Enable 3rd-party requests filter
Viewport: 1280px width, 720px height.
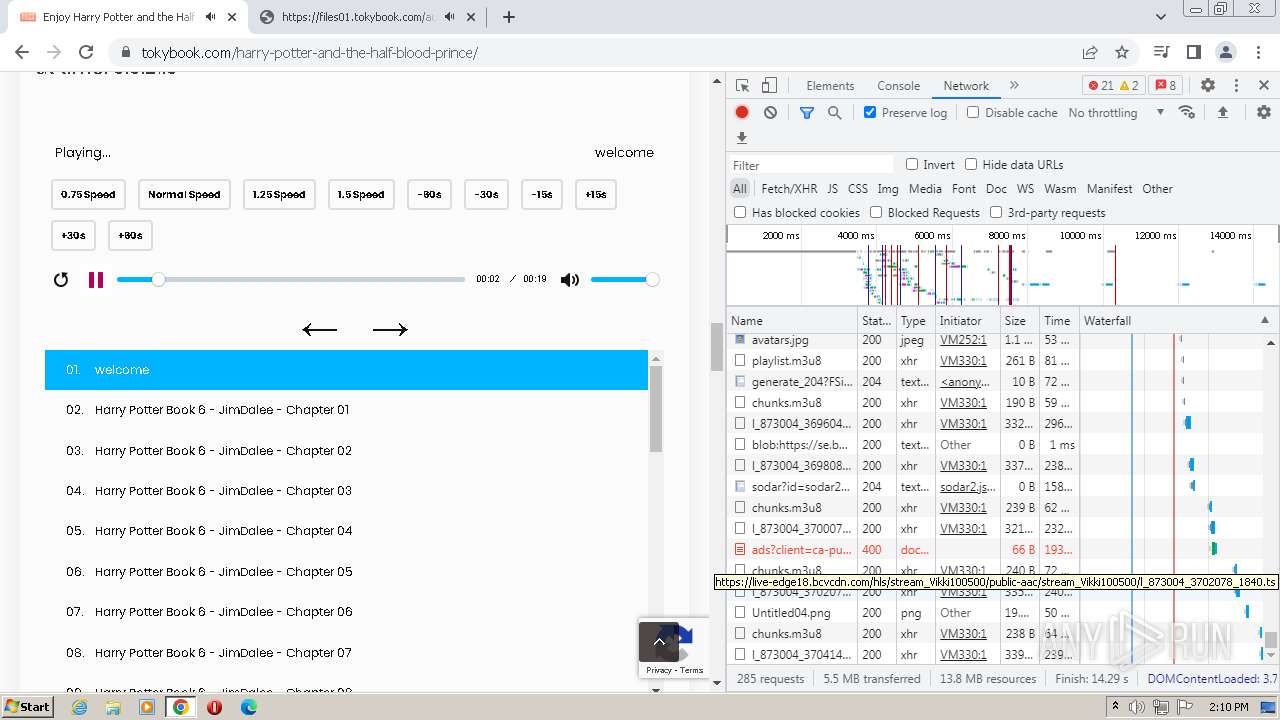(x=996, y=212)
